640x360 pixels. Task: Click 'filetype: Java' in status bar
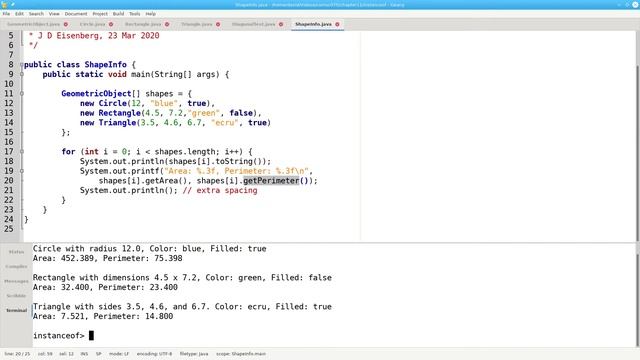pos(194,354)
